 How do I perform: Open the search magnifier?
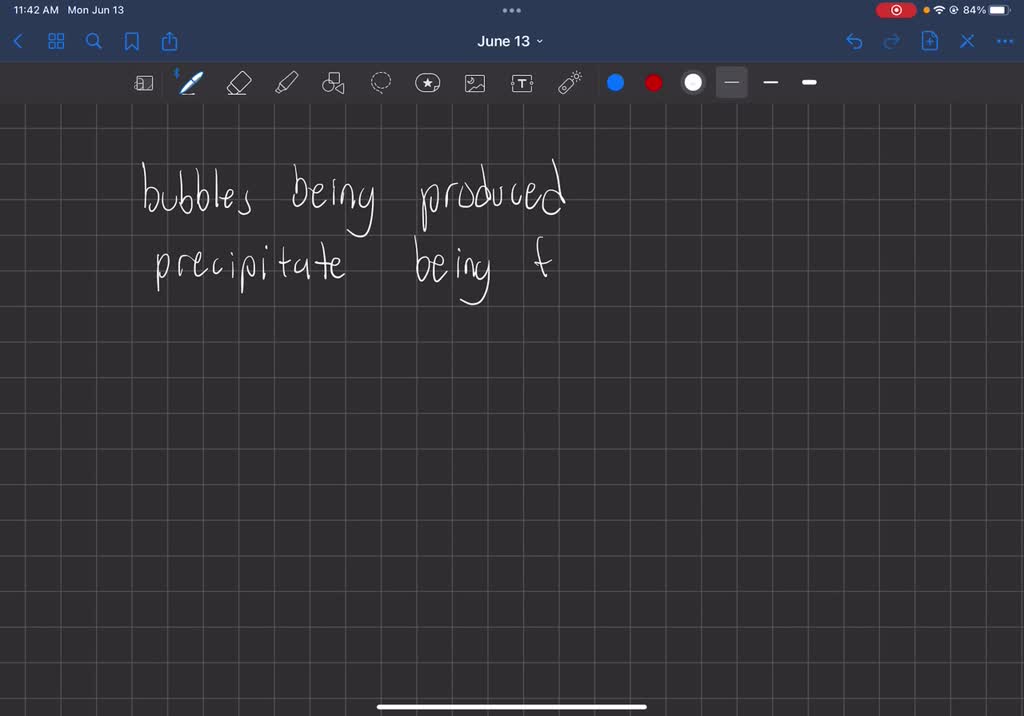click(94, 41)
